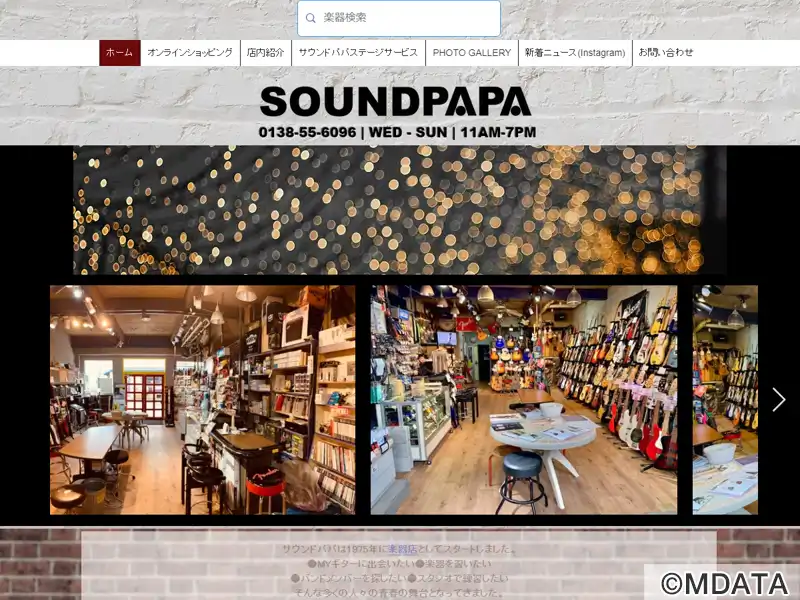This screenshot has width=800, height=600.
Task: Open guitar wall store photo
Action: click(x=524, y=399)
